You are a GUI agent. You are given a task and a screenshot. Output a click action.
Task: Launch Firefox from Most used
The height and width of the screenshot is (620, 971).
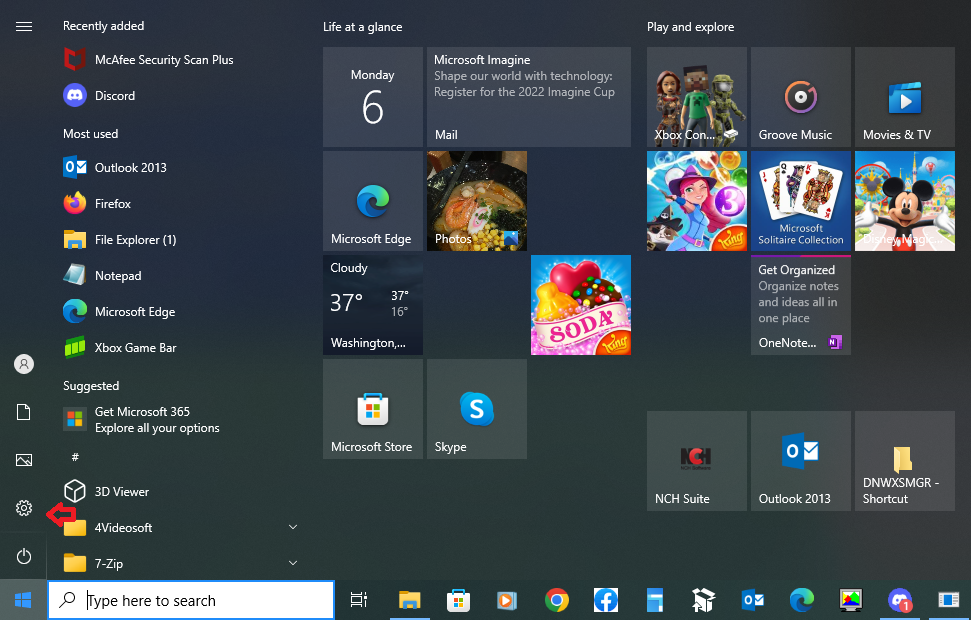click(97, 203)
